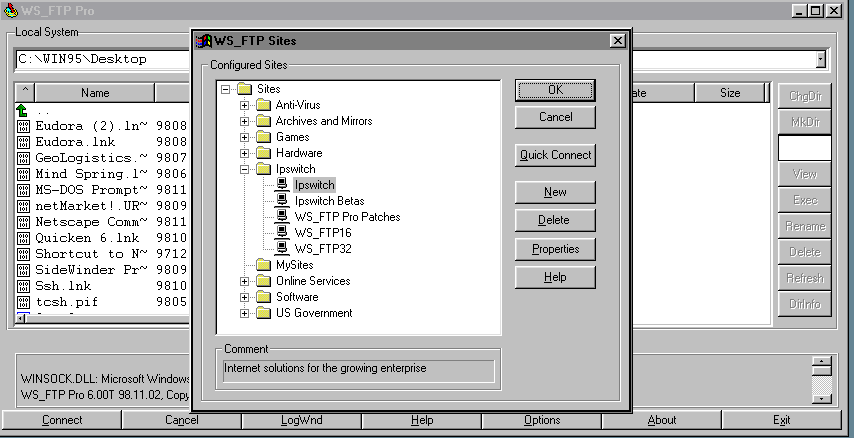Click the Quick Connect button
The image size is (854, 438).
tap(555, 155)
